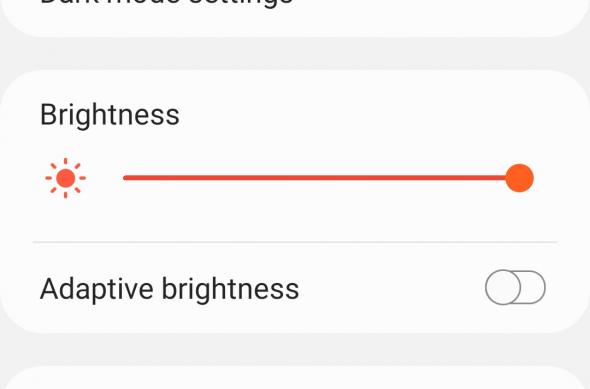This screenshot has width=590, height=389.
Task: Tap the sun brightness icon
Action: [x=65, y=178]
